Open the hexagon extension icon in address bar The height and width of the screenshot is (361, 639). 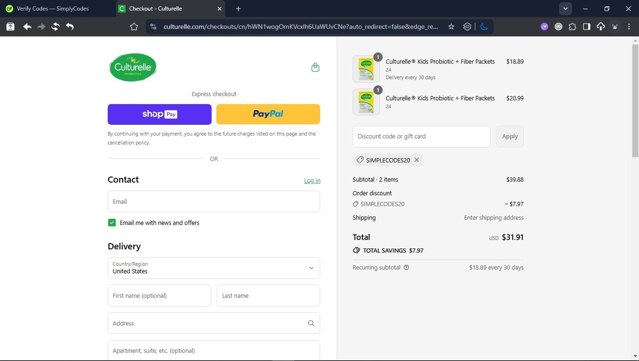467,26
